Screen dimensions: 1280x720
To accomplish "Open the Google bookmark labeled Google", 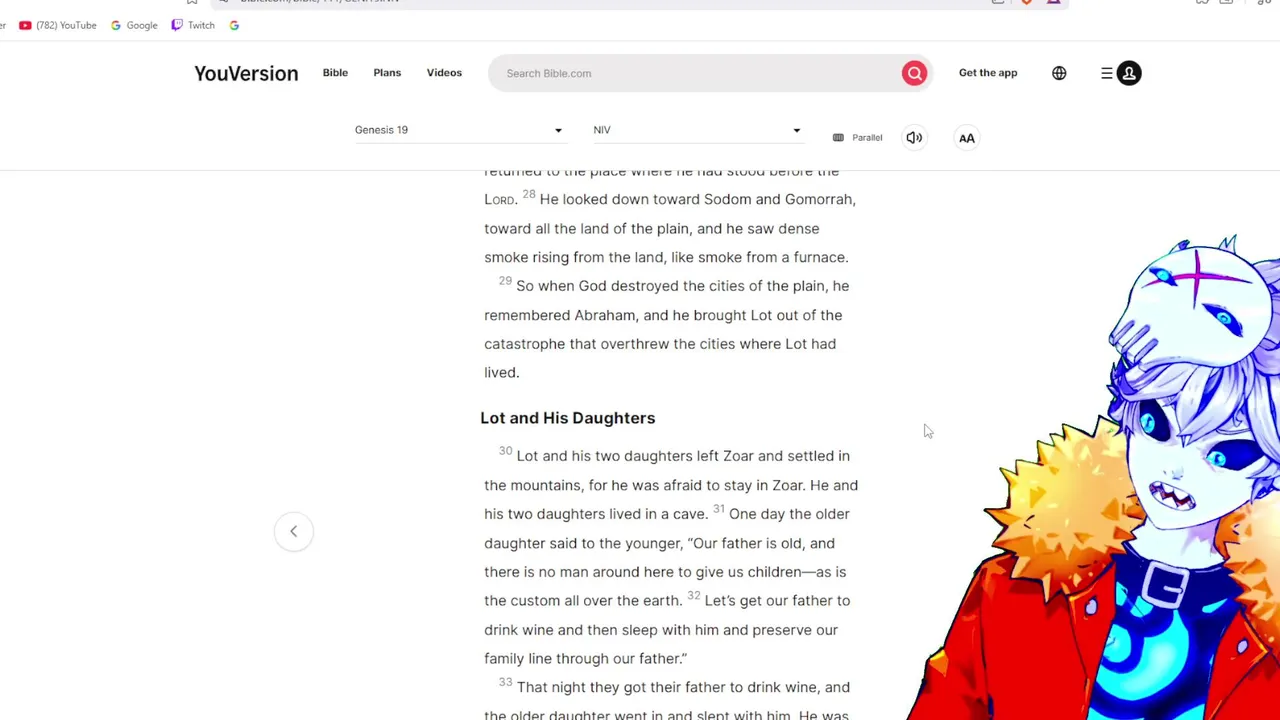I will [x=134, y=25].
